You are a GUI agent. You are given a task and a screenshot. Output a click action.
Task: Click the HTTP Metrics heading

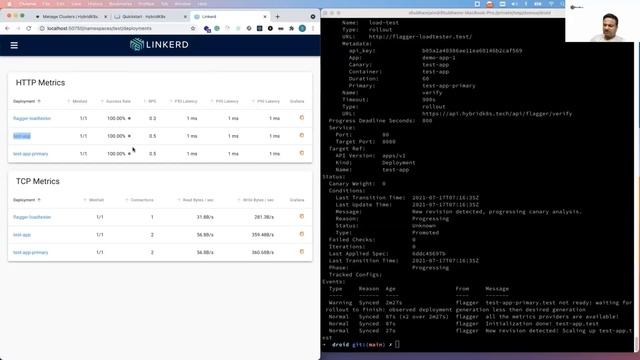[x=40, y=83]
